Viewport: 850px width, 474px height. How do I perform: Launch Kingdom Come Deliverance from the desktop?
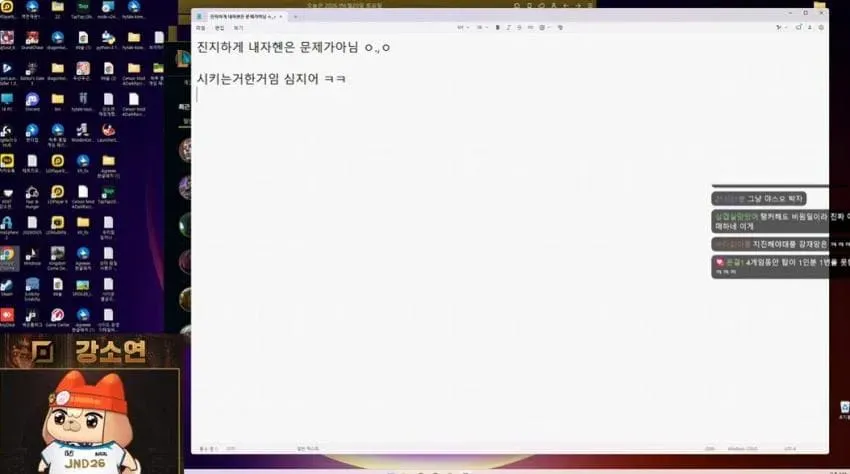pyautogui.click(x=57, y=258)
